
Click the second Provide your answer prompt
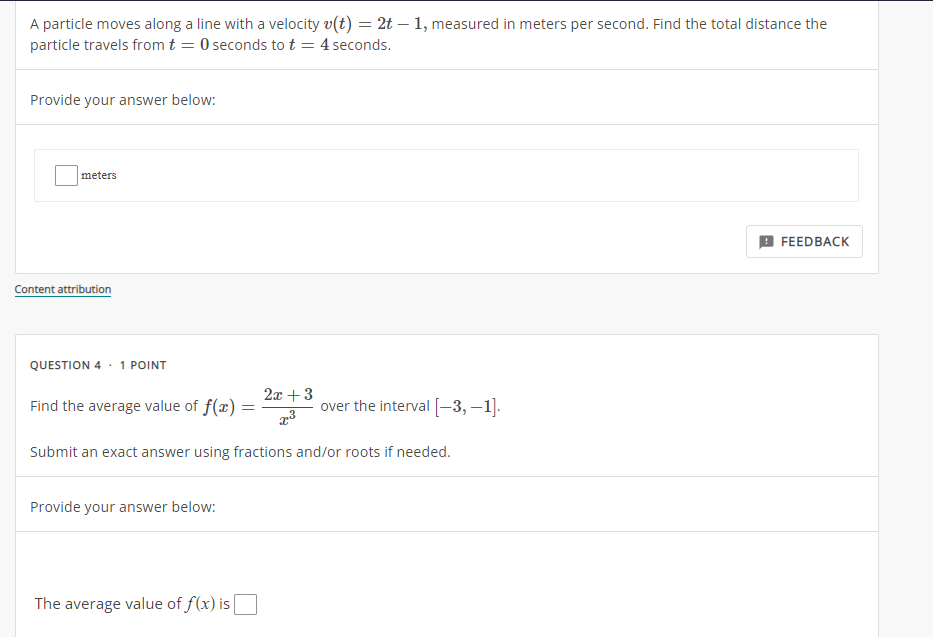pyautogui.click(x=122, y=506)
